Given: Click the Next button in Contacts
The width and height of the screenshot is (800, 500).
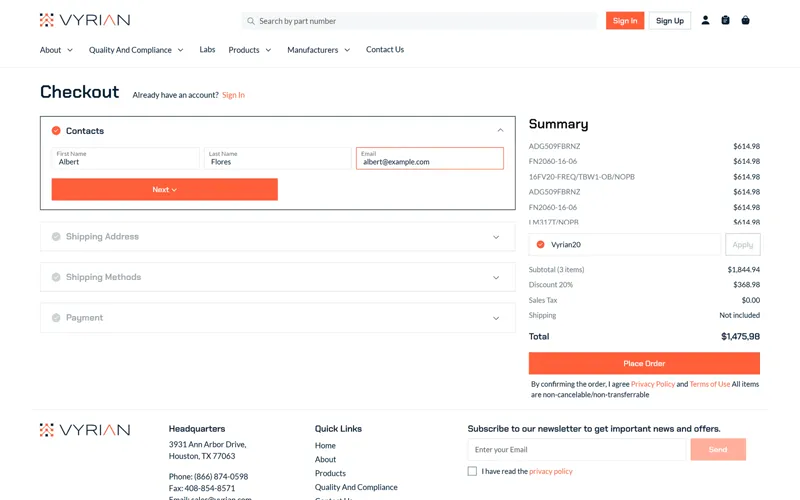Looking at the screenshot, I should (164, 189).
